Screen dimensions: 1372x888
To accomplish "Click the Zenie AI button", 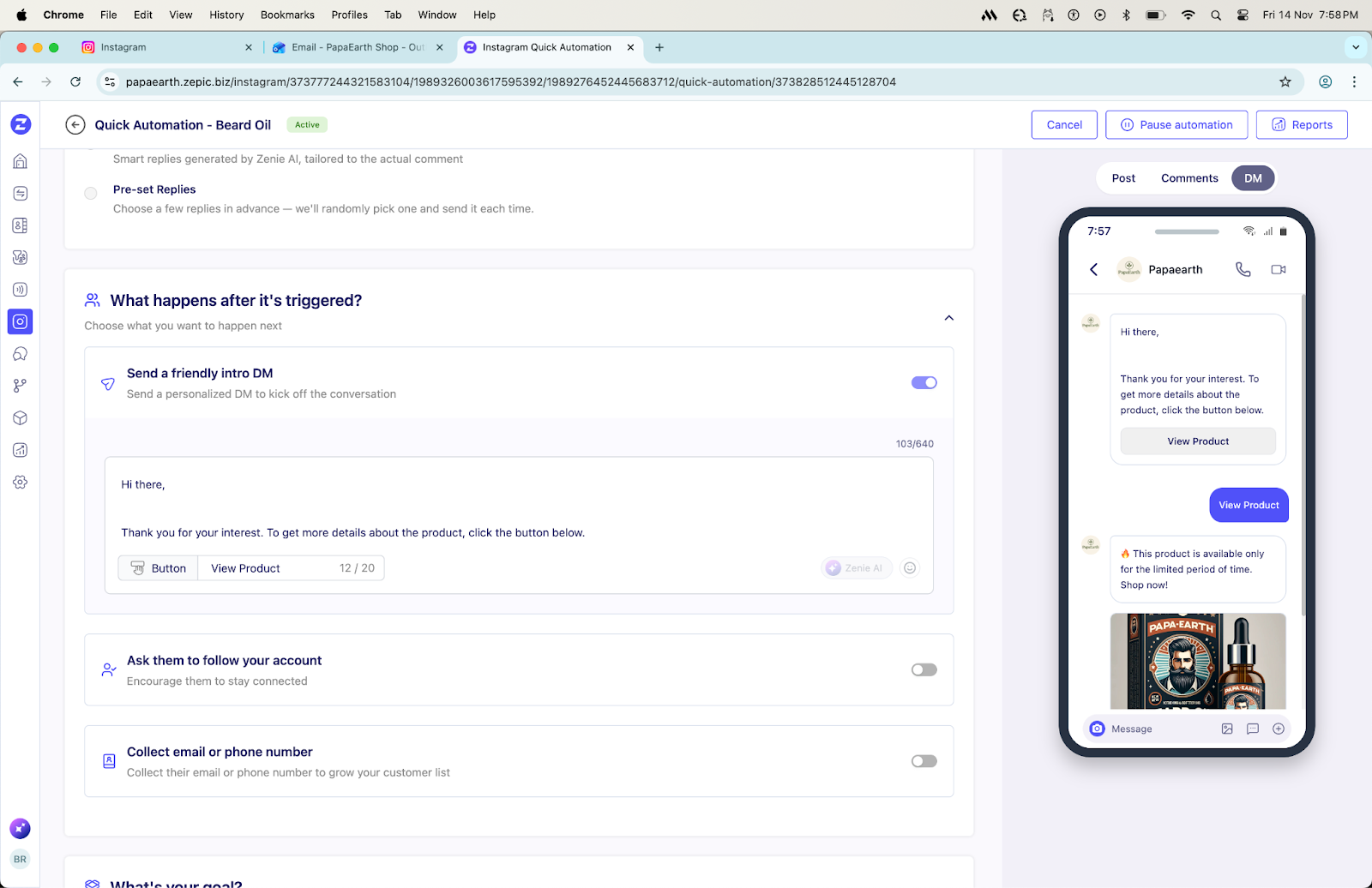I will (856, 567).
